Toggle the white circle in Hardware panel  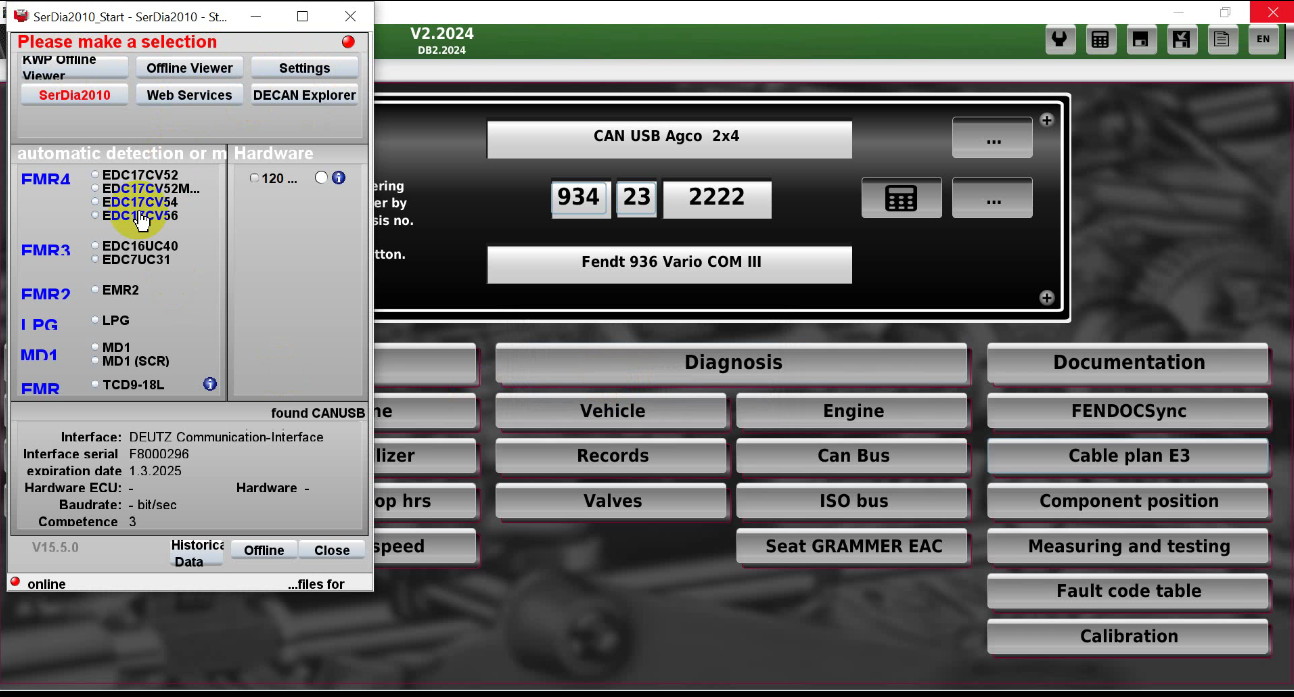[x=321, y=178]
